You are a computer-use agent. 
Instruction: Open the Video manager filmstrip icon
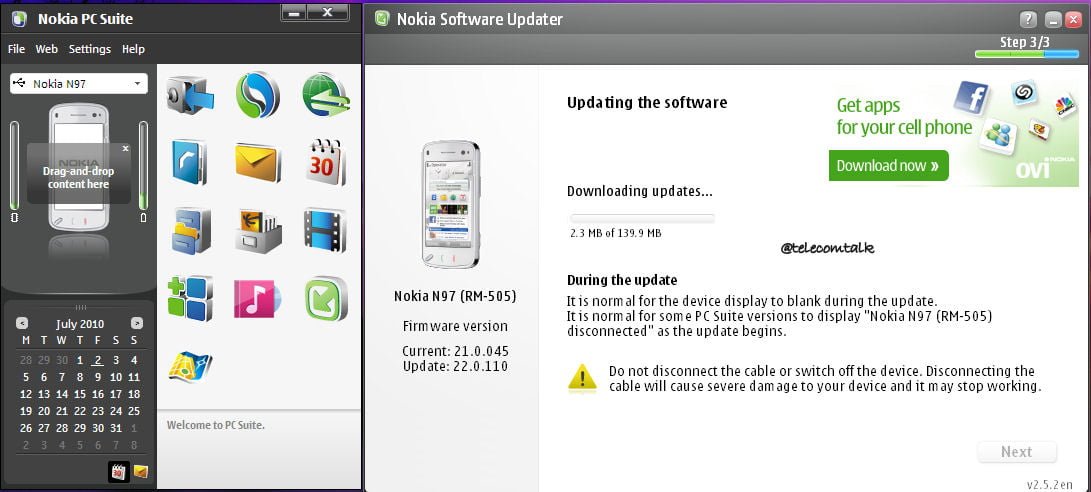325,230
